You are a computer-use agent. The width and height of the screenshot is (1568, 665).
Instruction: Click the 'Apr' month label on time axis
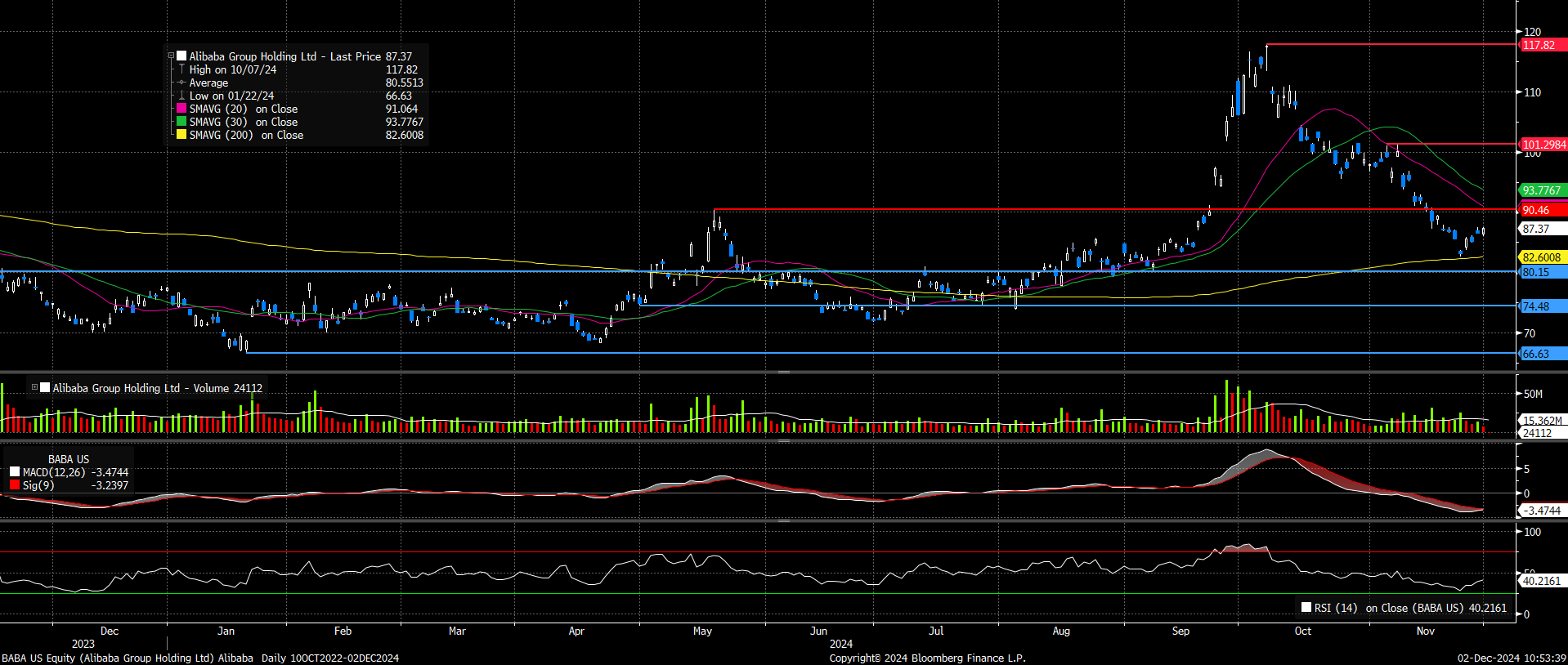coord(576,631)
